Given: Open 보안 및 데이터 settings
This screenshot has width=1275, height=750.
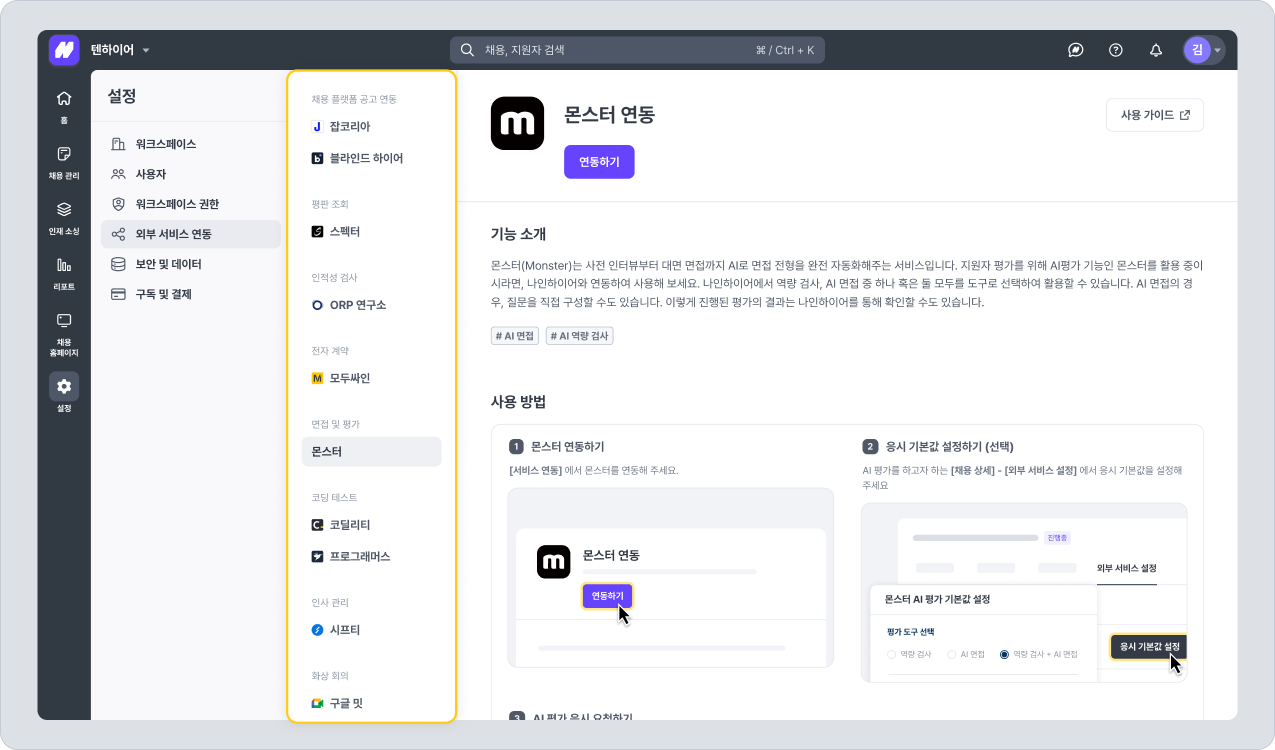Looking at the screenshot, I should pos(190,264).
